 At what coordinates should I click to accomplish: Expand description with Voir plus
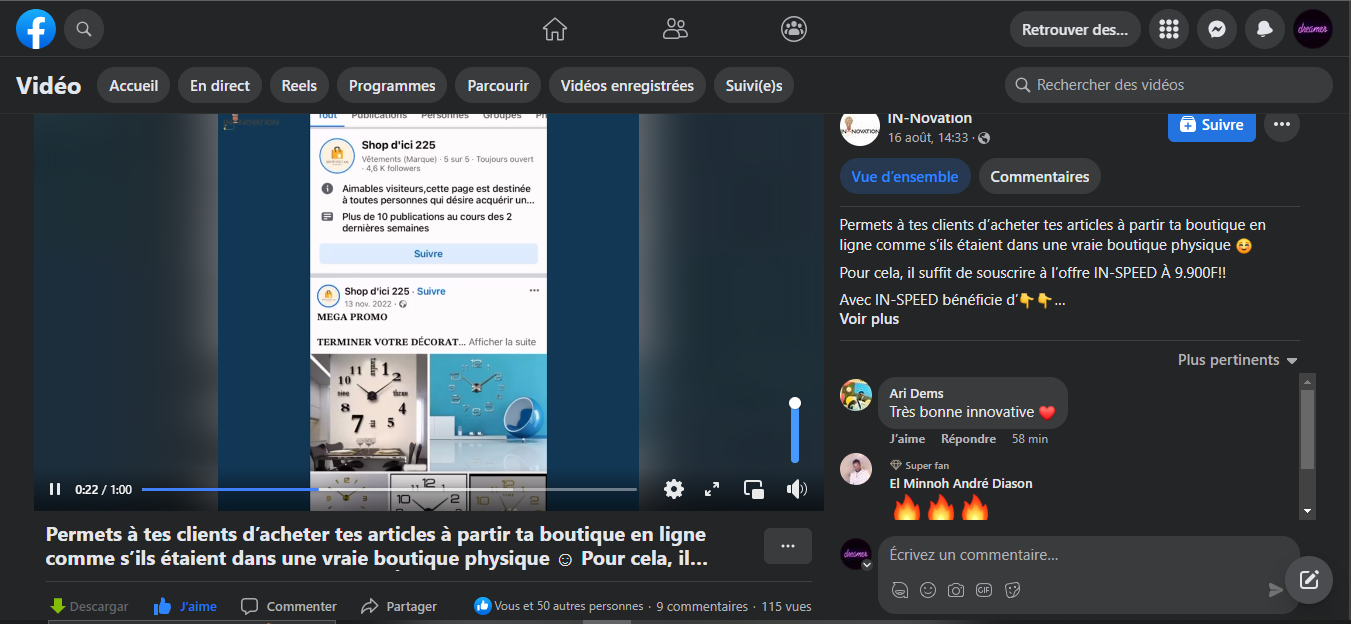[x=869, y=319]
